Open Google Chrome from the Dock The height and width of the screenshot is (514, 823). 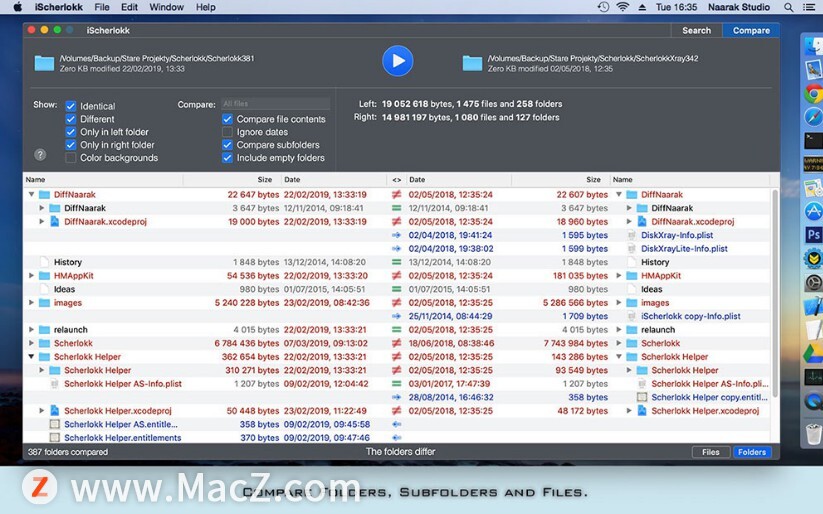[x=813, y=93]
